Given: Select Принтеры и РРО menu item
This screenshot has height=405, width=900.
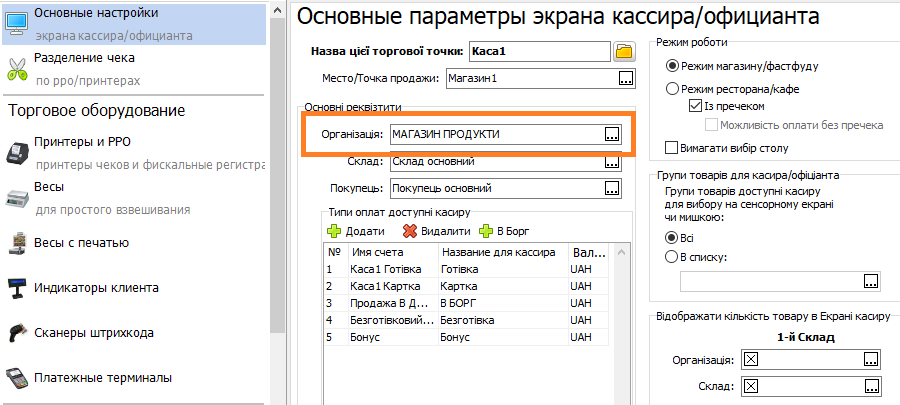Looking at the screenshot, I should point(134,153).
